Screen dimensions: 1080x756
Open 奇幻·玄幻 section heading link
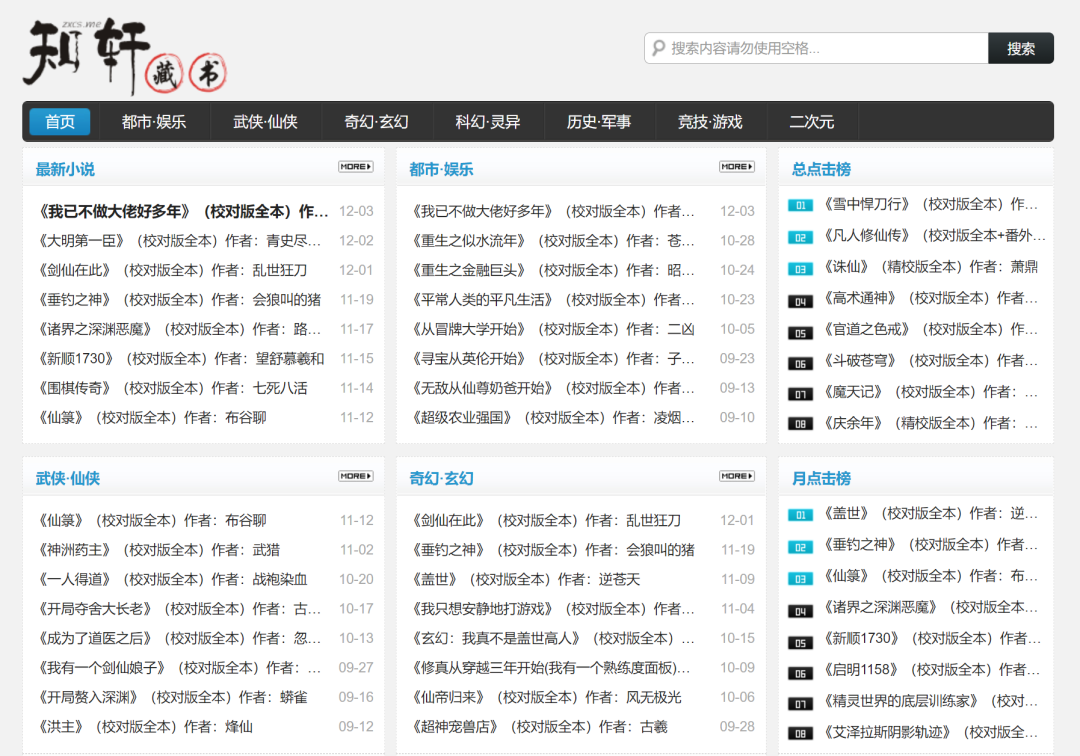442,479
